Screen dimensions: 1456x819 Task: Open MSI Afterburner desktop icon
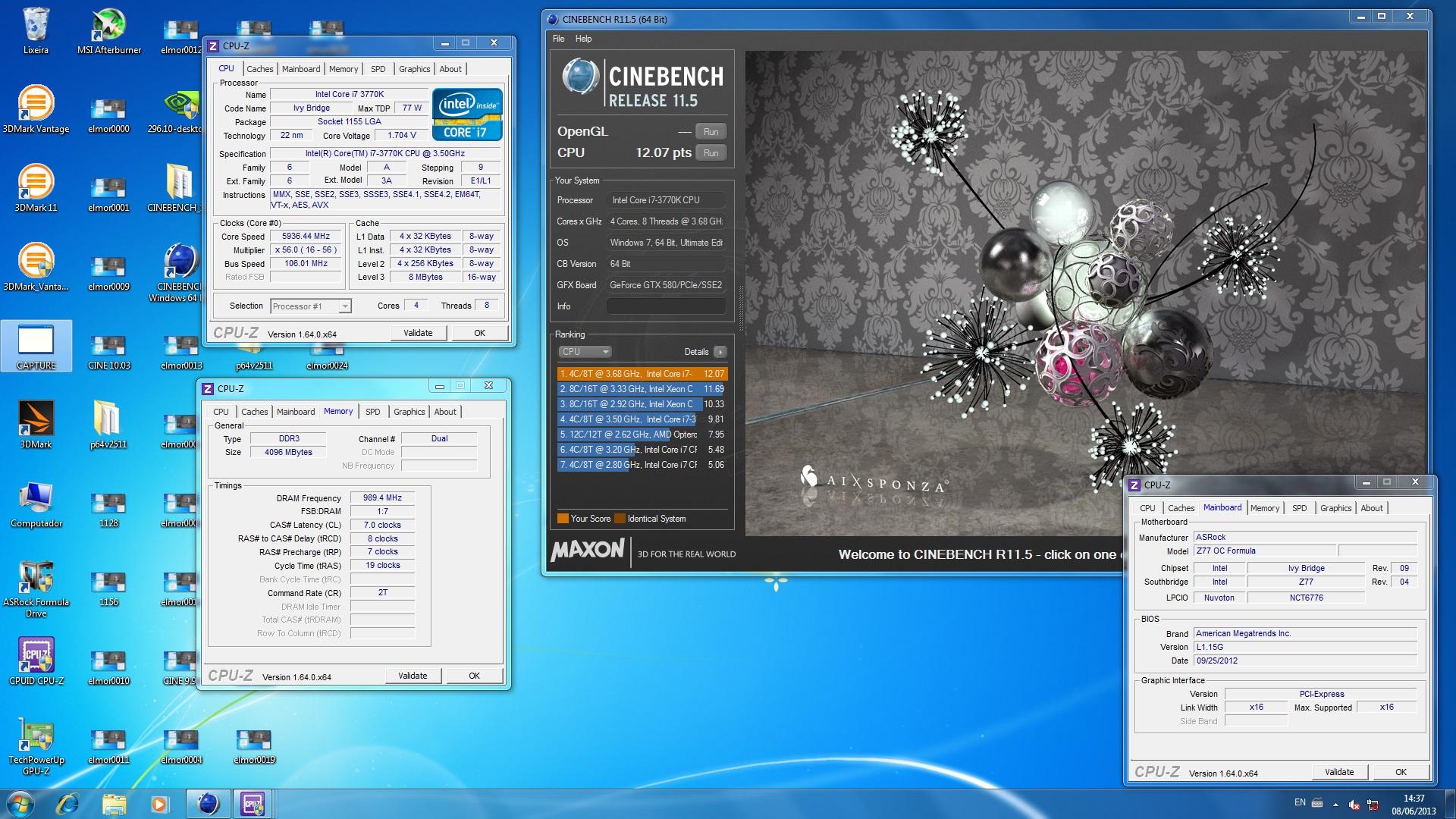108,30
